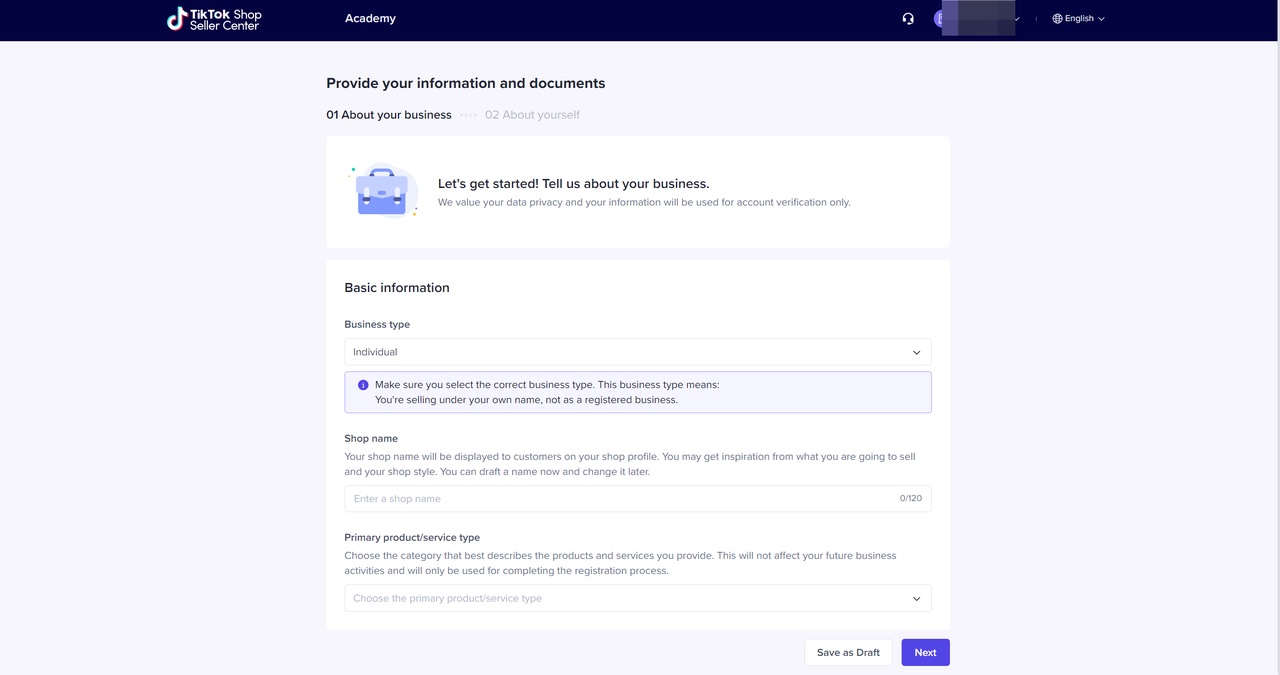Open support via the headset icon
Image resolution: width=1280 pixels, height=675 pixels.
pos(908,18)
